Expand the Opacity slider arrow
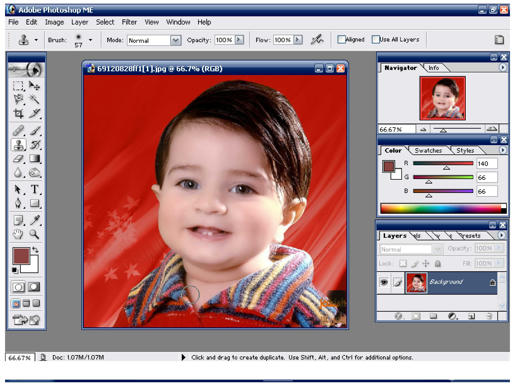The width and height of the screenshot is (515, 386). (239, 40)
